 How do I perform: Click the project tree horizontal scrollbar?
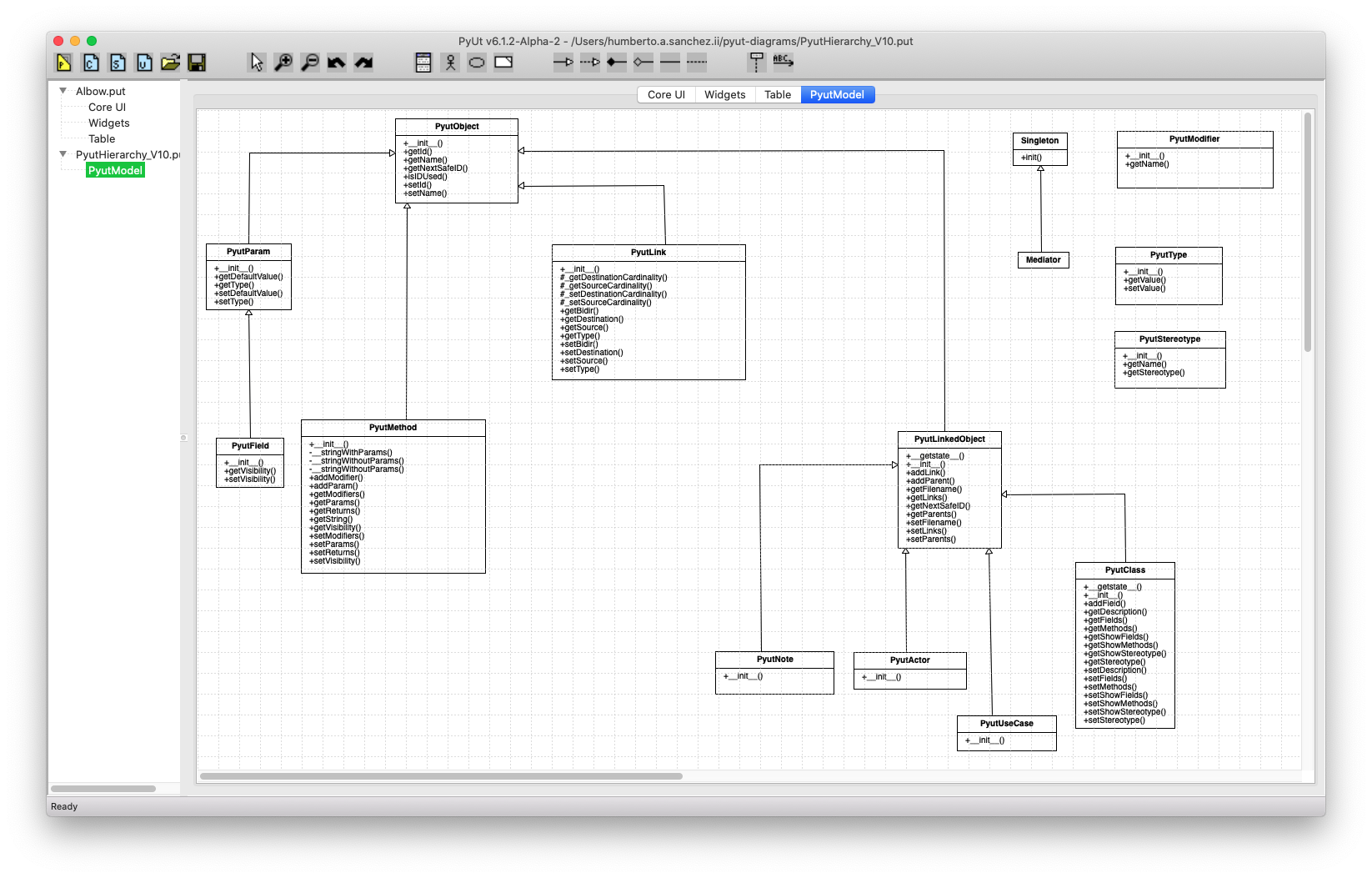click(x=103, y=788)
